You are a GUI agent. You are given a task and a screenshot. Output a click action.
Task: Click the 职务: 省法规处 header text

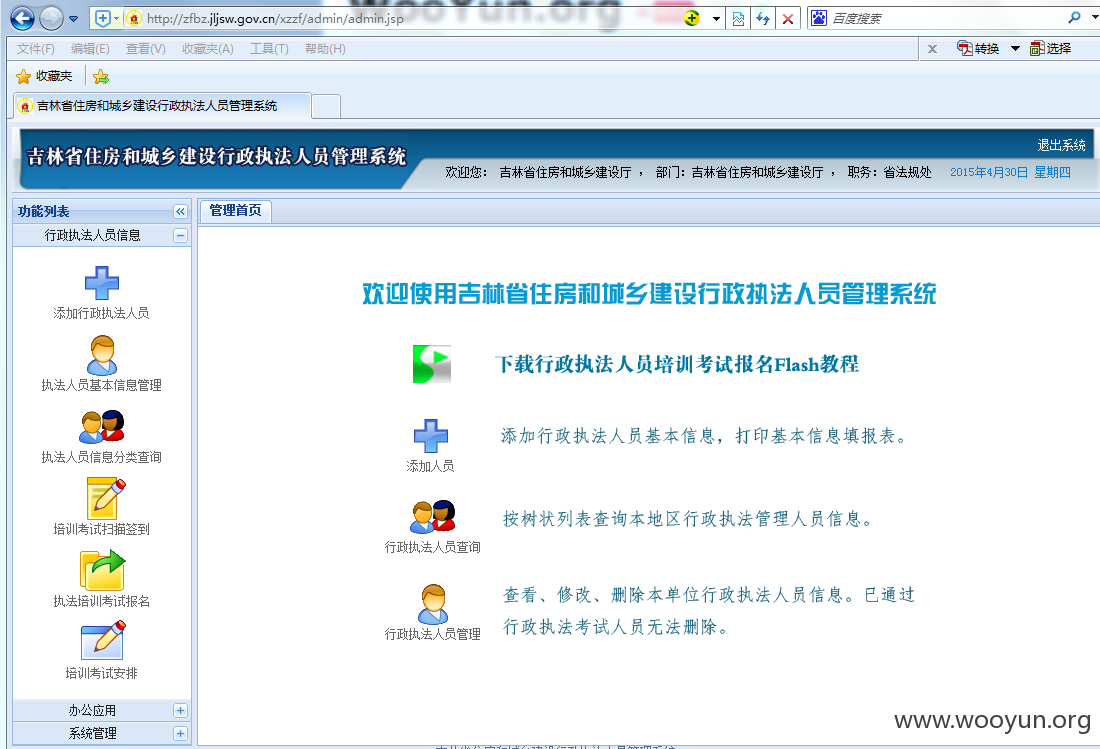coord(890,173)
